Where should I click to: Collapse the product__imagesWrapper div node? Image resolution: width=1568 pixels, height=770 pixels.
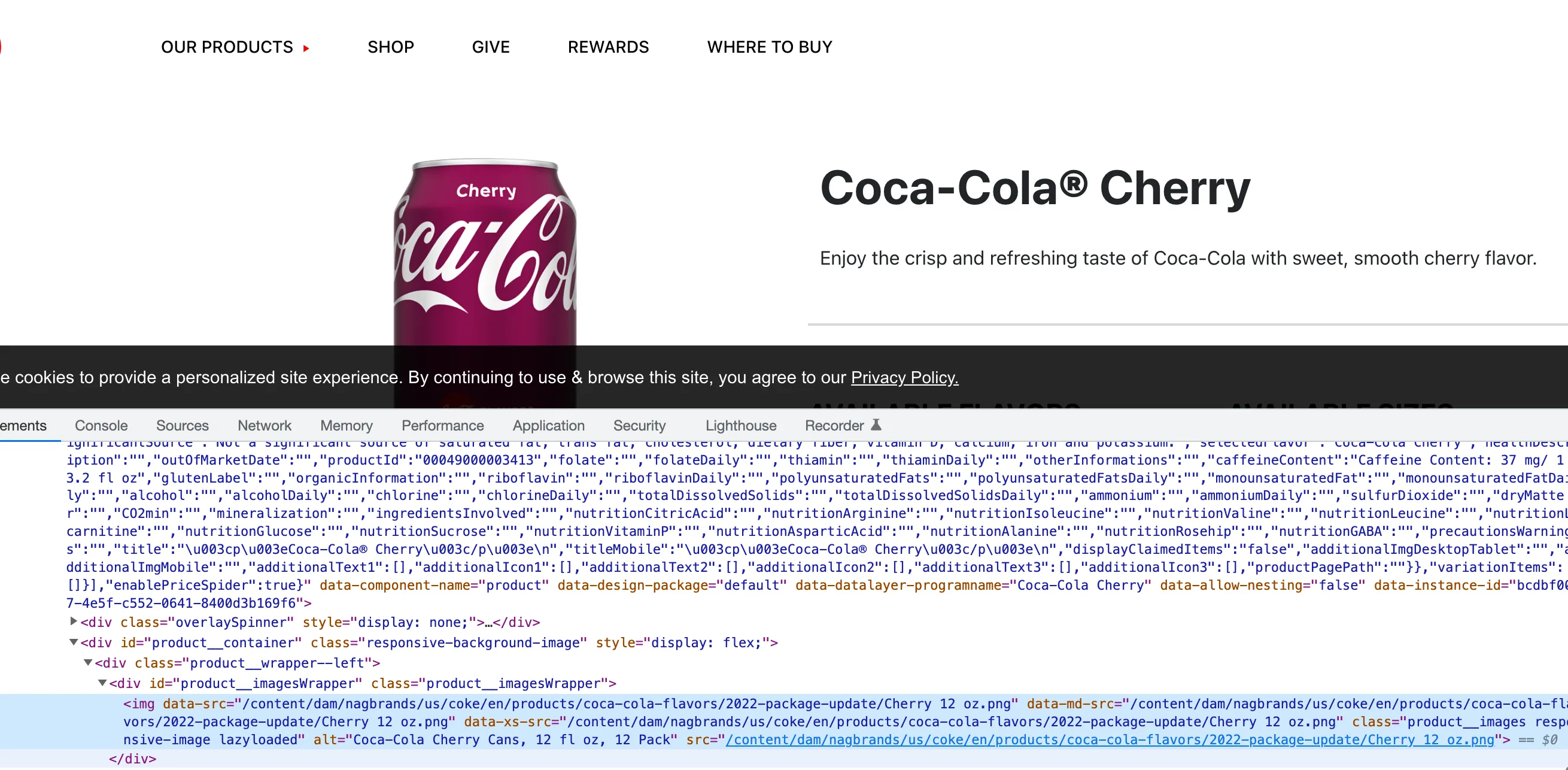103,682
